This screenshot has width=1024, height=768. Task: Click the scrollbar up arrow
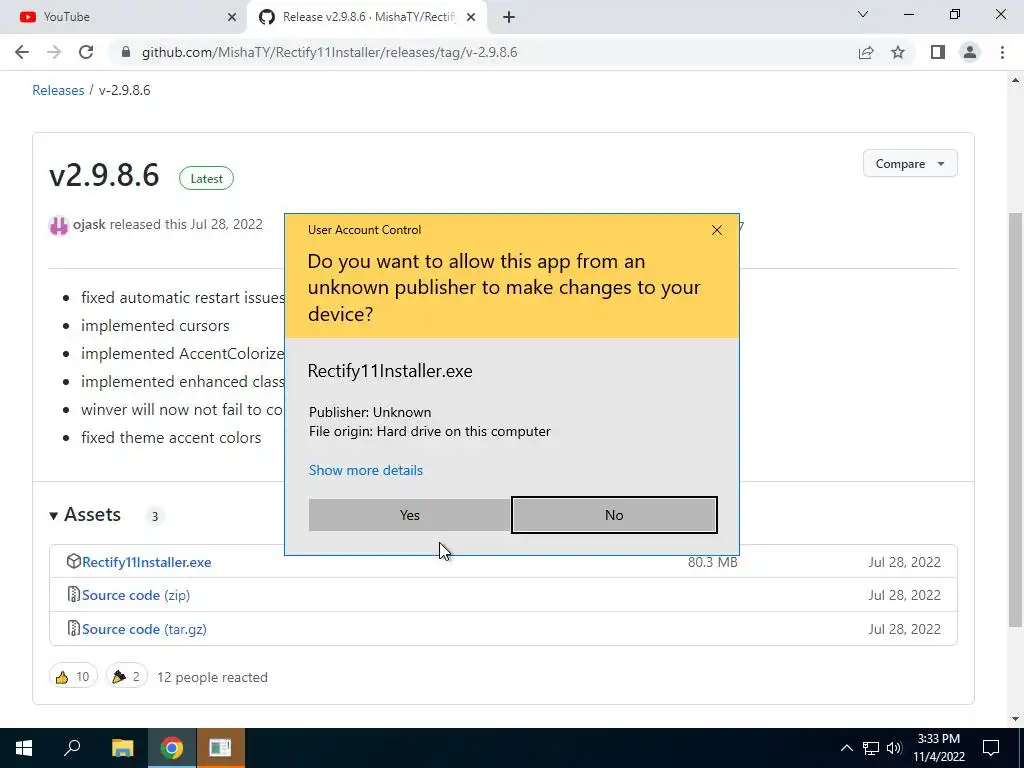pos(1015,80)
